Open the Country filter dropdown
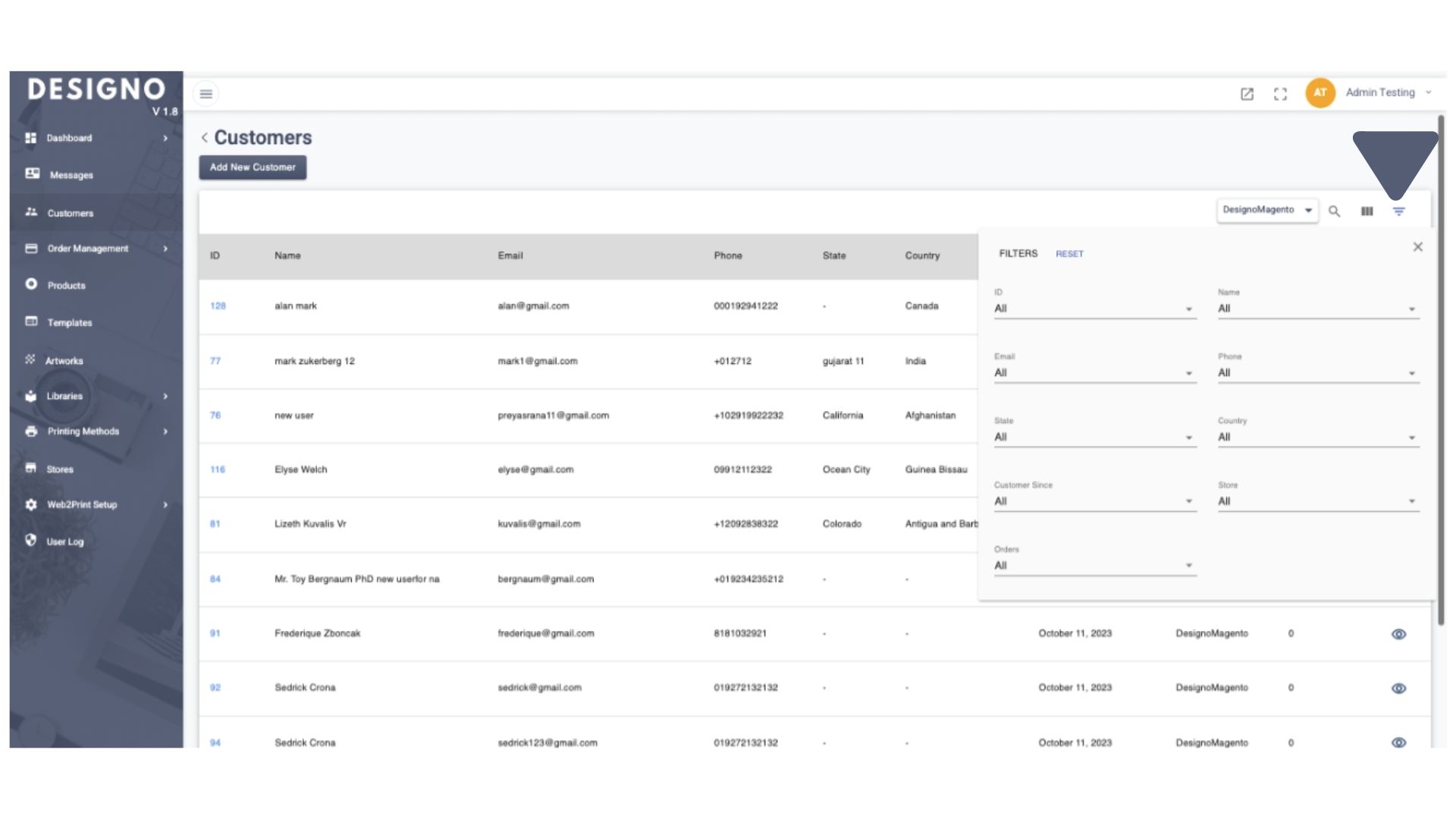 tap(1317, 438)
